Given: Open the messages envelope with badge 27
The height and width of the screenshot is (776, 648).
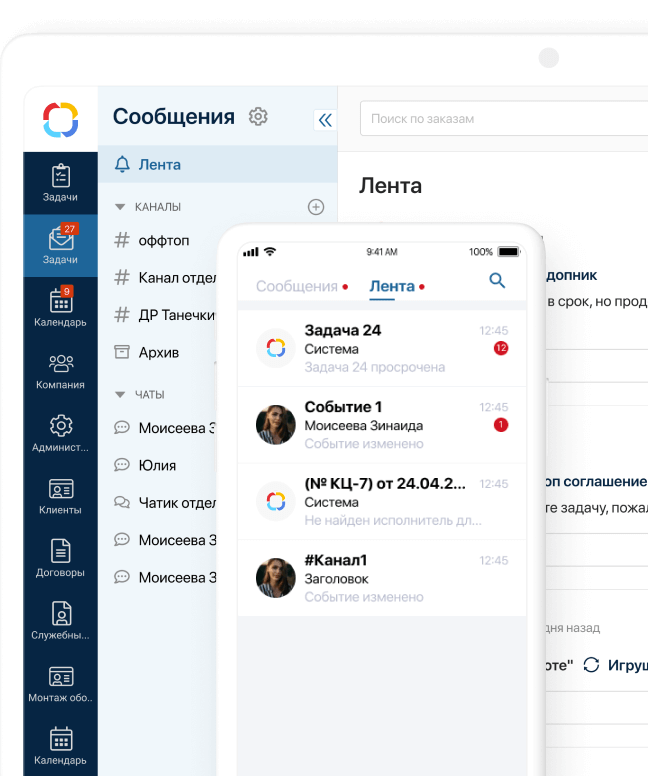Looking at the screenshot, I should click(x=60, y=245).
